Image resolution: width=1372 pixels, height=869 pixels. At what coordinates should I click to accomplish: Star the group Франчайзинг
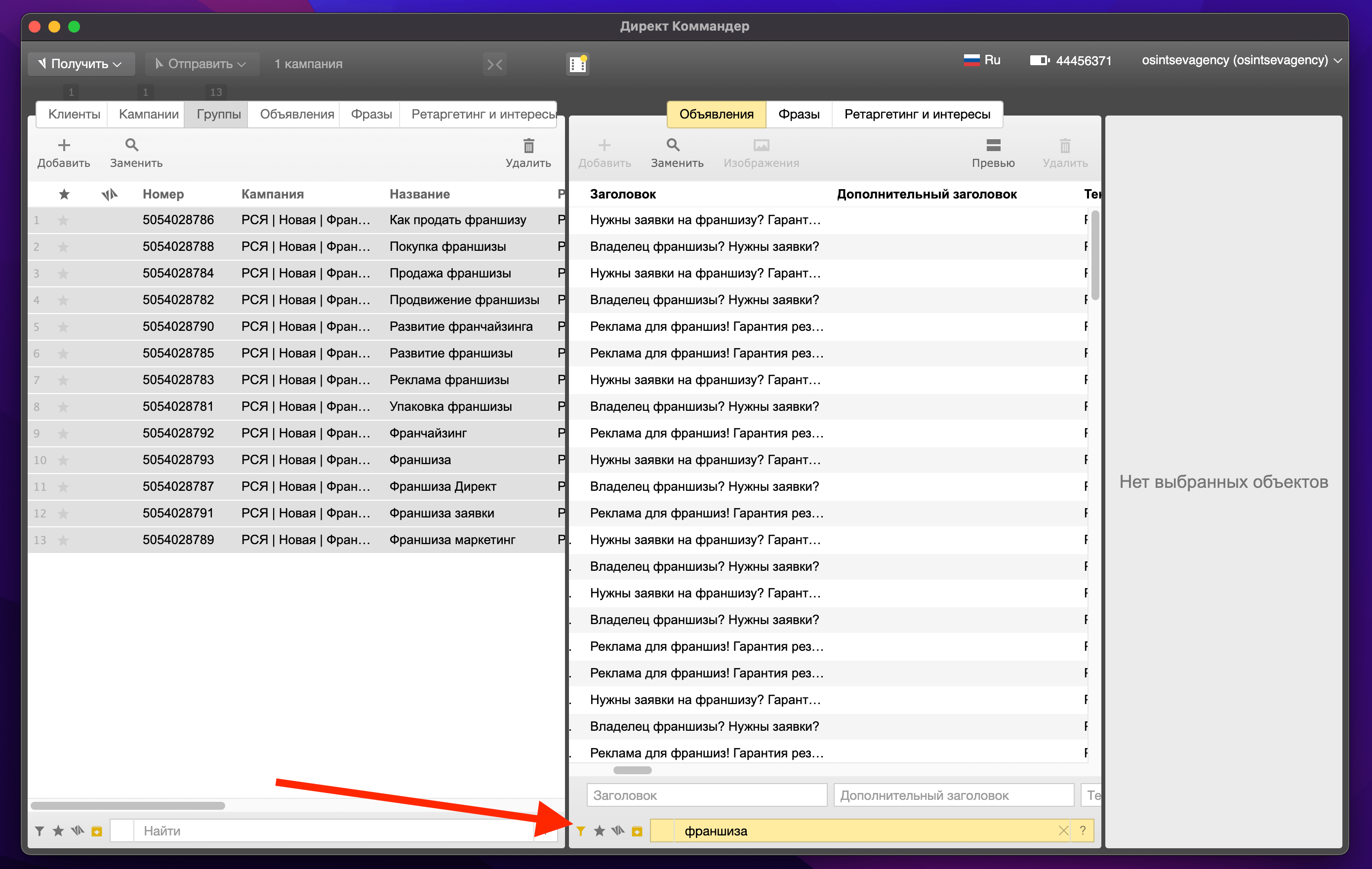(63, 434)
